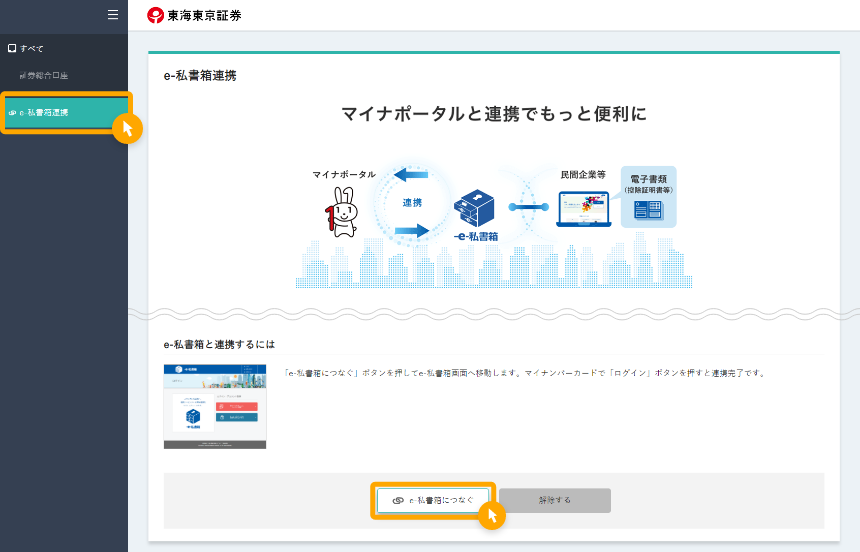Click the マイナポータルと連携でもっと便利に headline
This screenshot has width=860, height=552.
pos(494,114)
